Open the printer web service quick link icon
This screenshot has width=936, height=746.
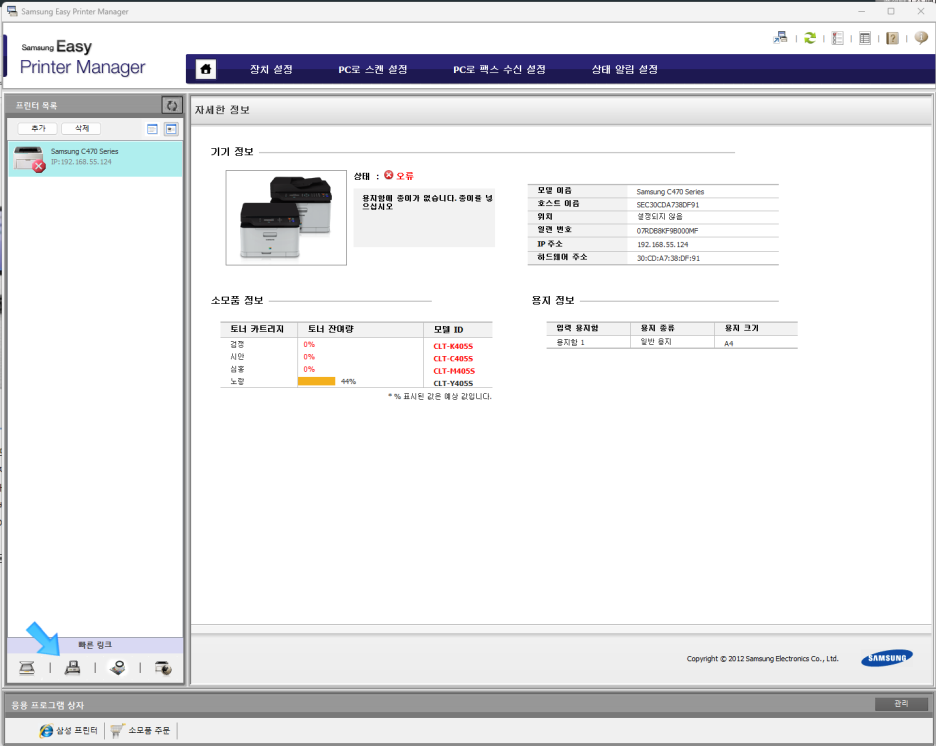163,668
